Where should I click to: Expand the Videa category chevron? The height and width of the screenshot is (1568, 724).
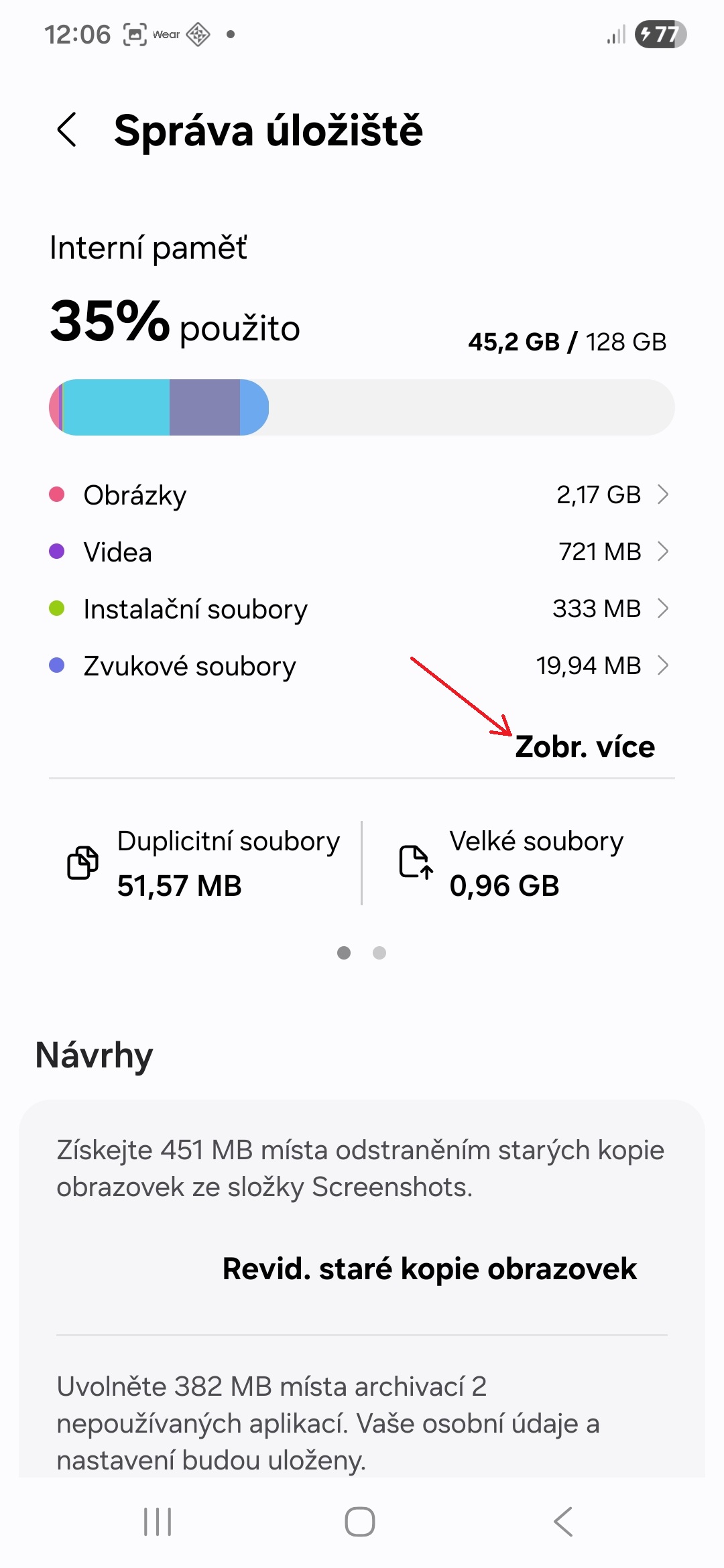point(663,551)
